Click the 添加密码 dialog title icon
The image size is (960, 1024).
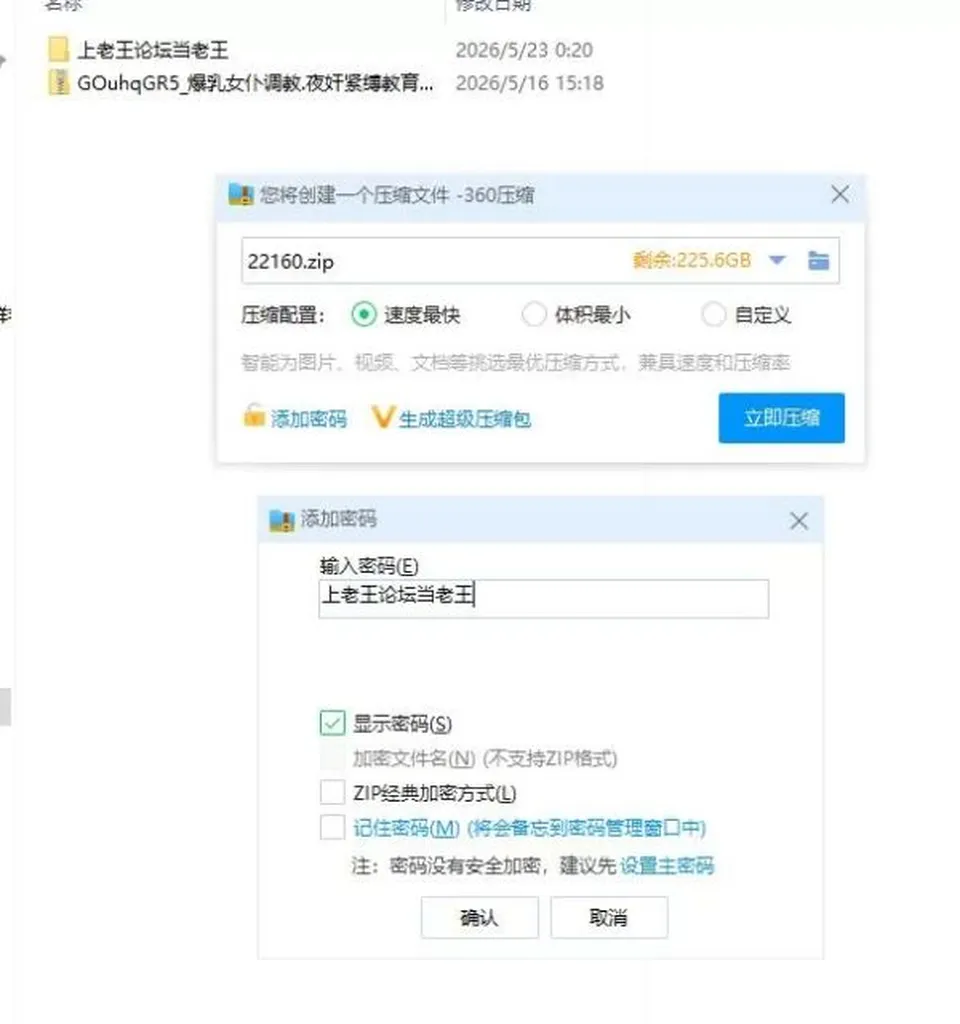[281, 520]
